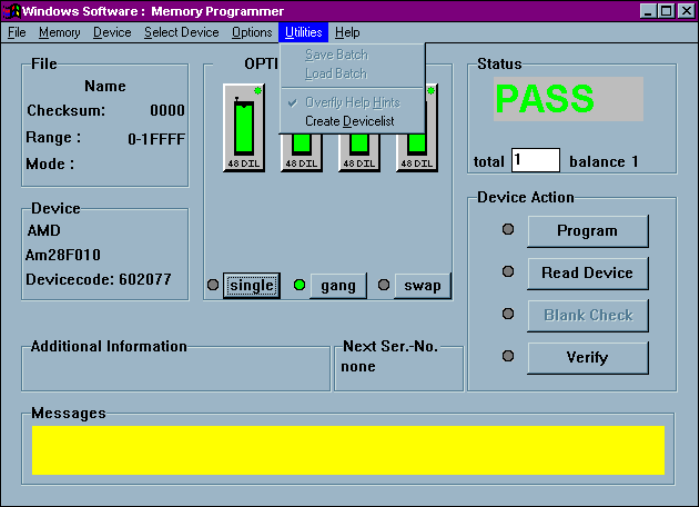Click the total count input field
The width and height of the screenshot is (699, 507).
[x=535, y=160]
